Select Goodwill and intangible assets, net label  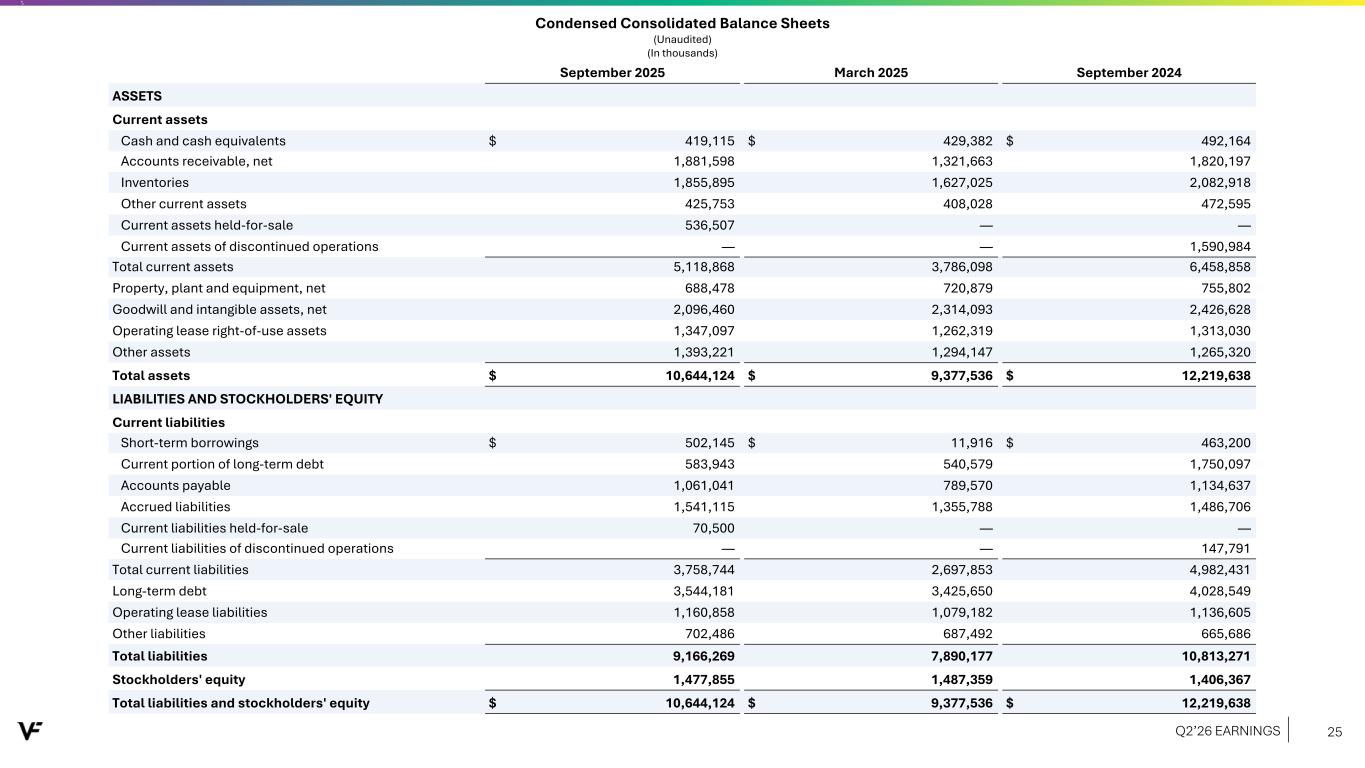[219, 310]
